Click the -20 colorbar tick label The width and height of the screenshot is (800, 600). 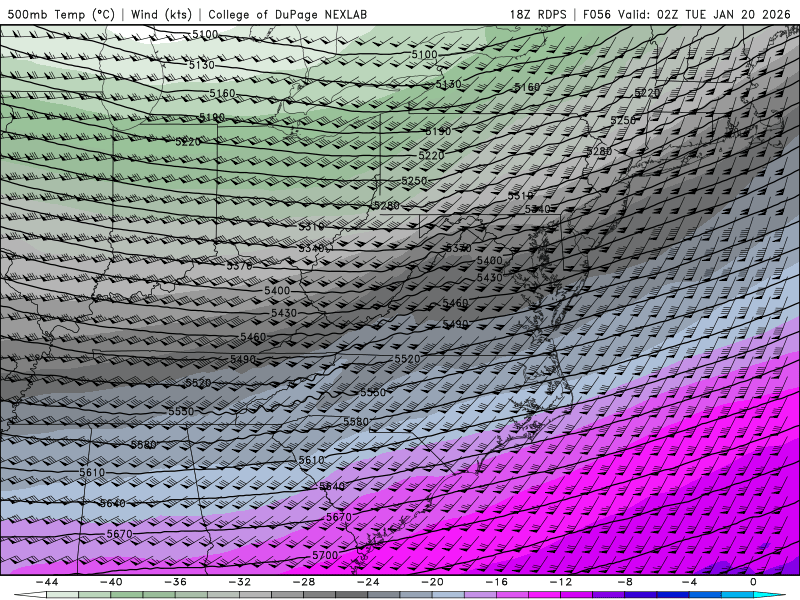(433, 582)
